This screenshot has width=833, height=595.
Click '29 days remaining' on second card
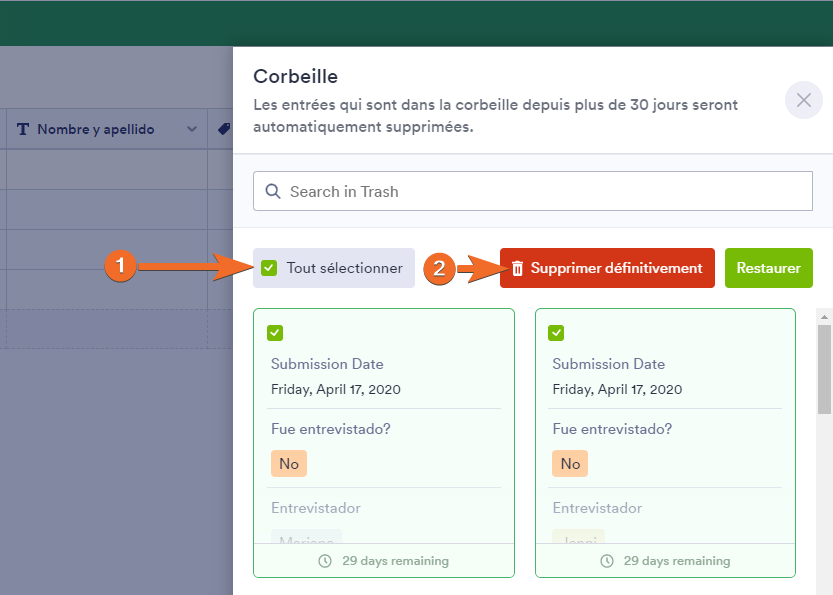(677, 561)
